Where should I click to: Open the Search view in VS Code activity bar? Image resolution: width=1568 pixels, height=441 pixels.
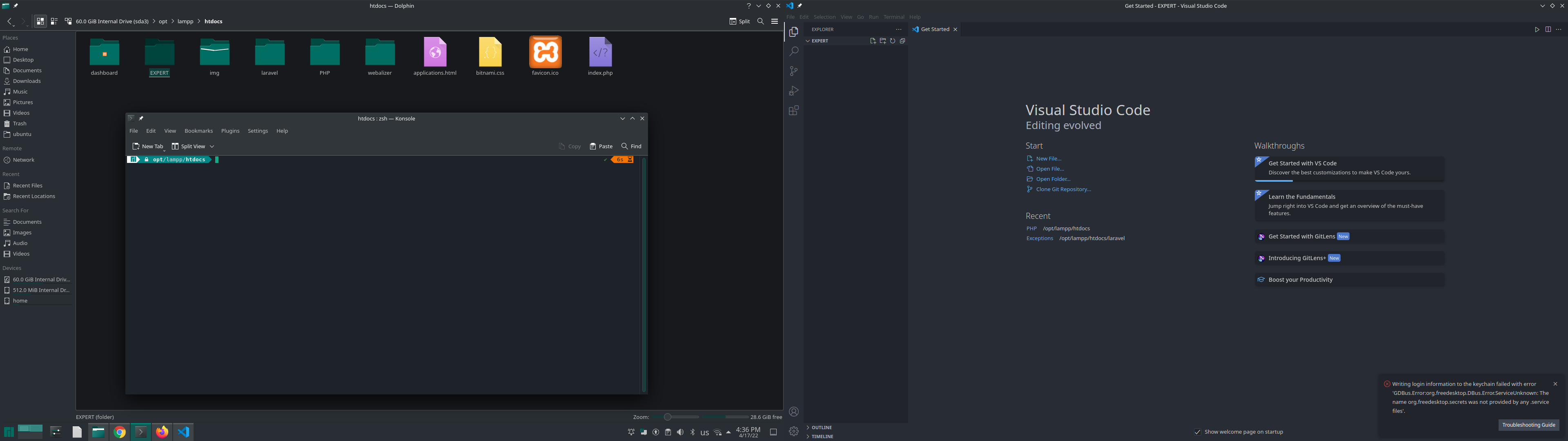794,51
